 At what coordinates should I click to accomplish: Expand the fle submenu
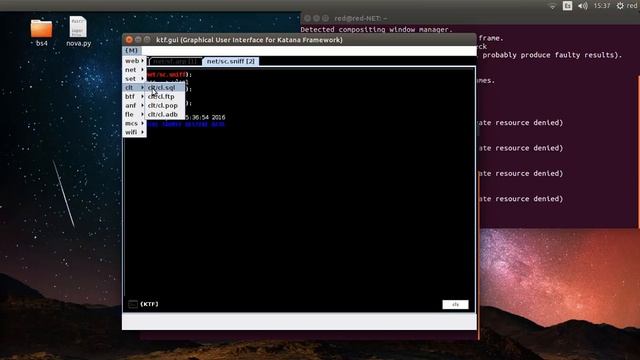point(134,115)
